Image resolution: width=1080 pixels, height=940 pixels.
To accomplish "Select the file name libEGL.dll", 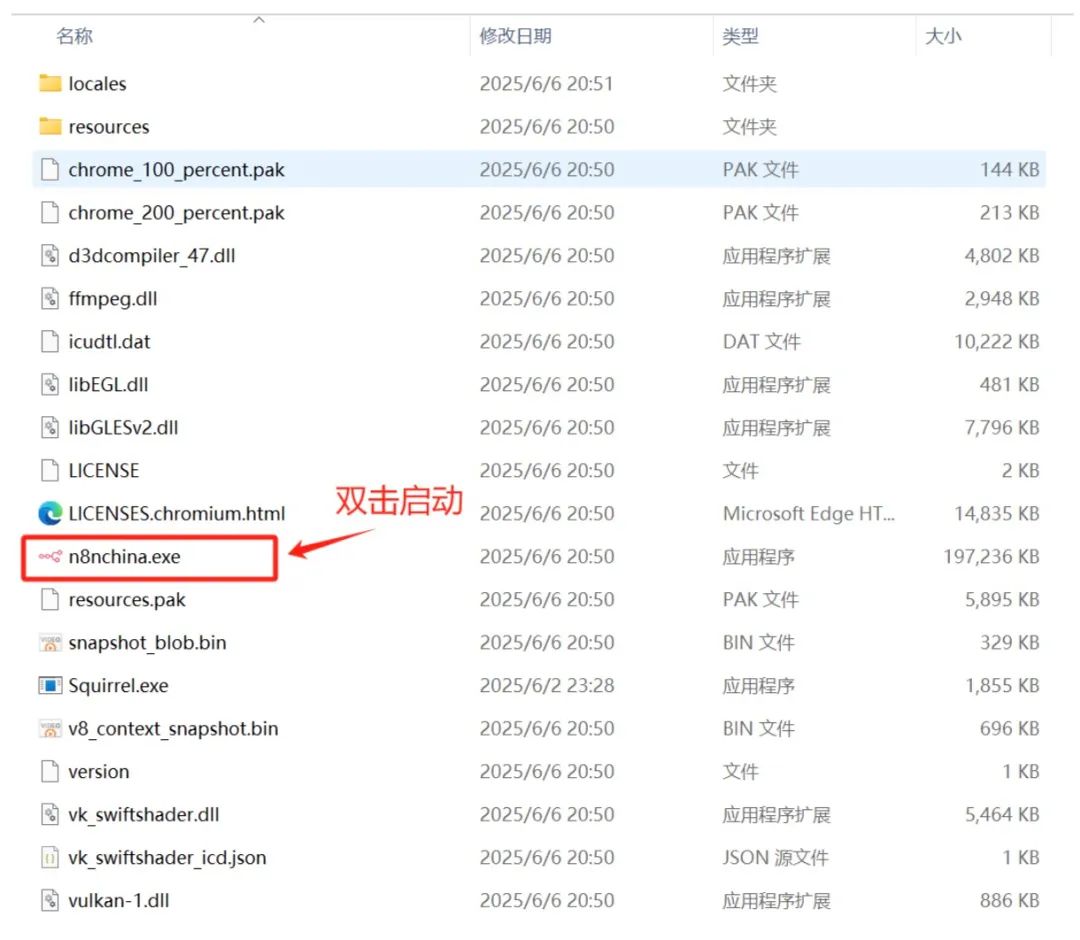I will tap(108, 384).
